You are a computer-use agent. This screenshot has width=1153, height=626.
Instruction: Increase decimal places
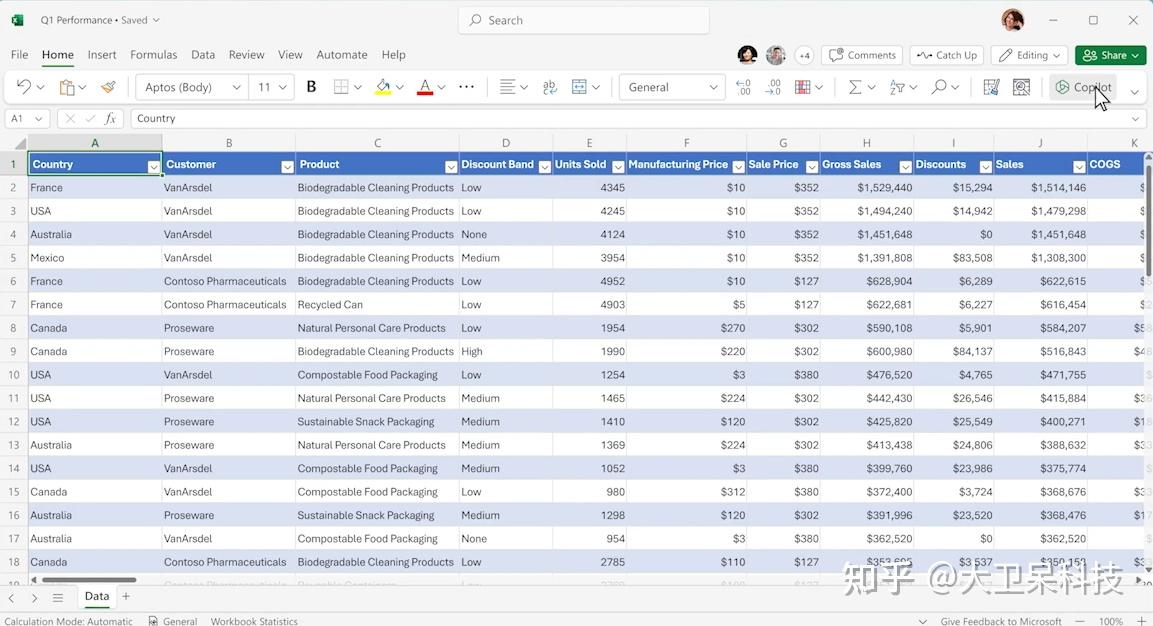click(x=773, y=87)
